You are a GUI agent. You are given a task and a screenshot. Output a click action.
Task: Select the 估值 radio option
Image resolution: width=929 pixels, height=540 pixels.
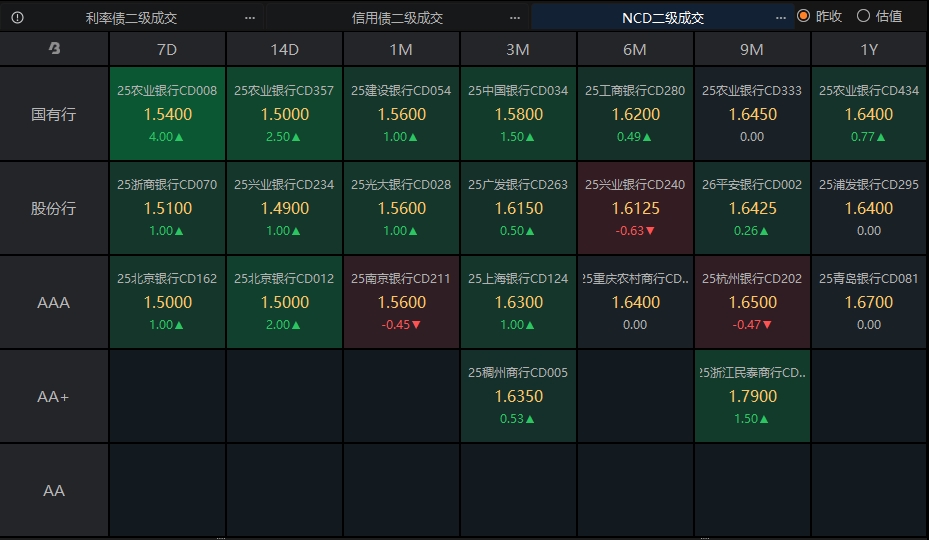(x=880, y=16)
